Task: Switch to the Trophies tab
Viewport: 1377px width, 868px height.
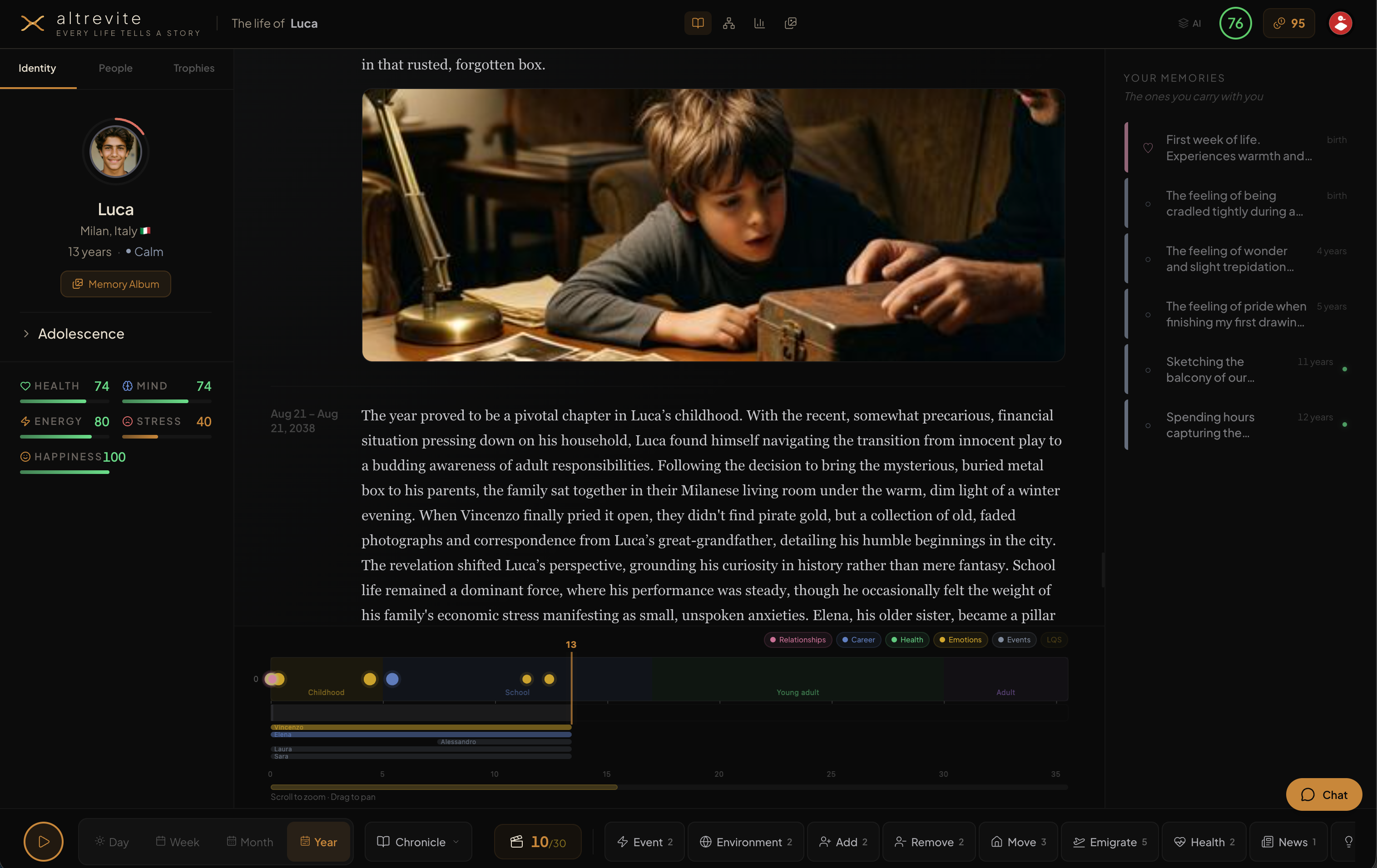Action: pos(193,68)
